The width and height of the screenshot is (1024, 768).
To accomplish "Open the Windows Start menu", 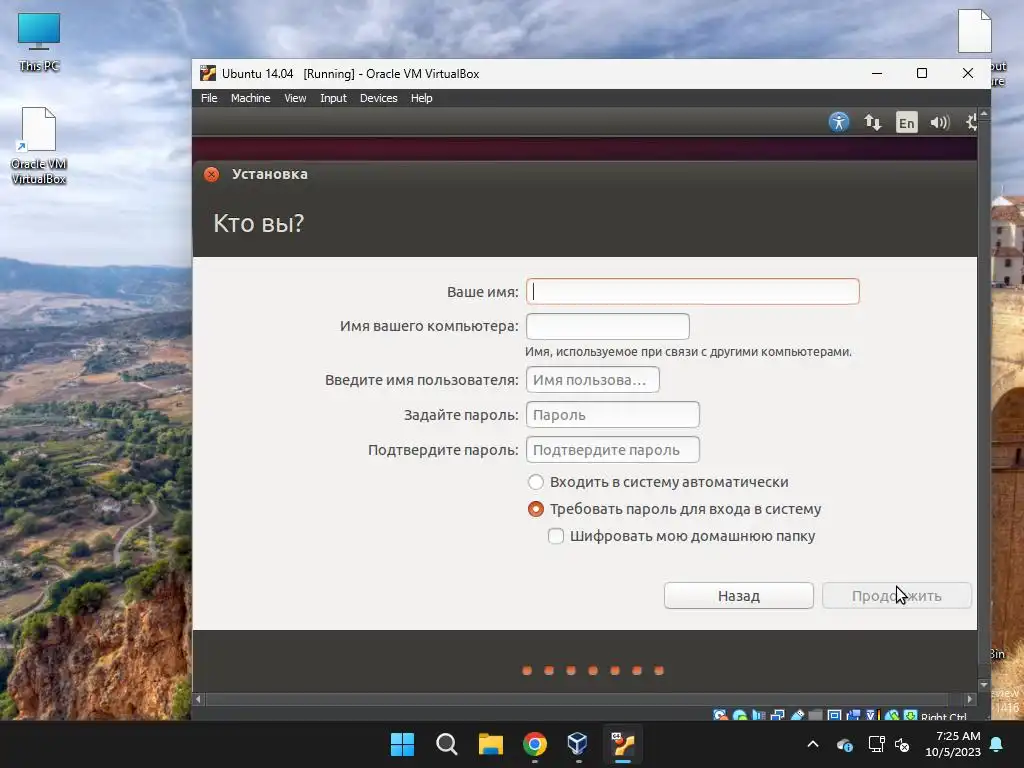I will coord(402,744).
